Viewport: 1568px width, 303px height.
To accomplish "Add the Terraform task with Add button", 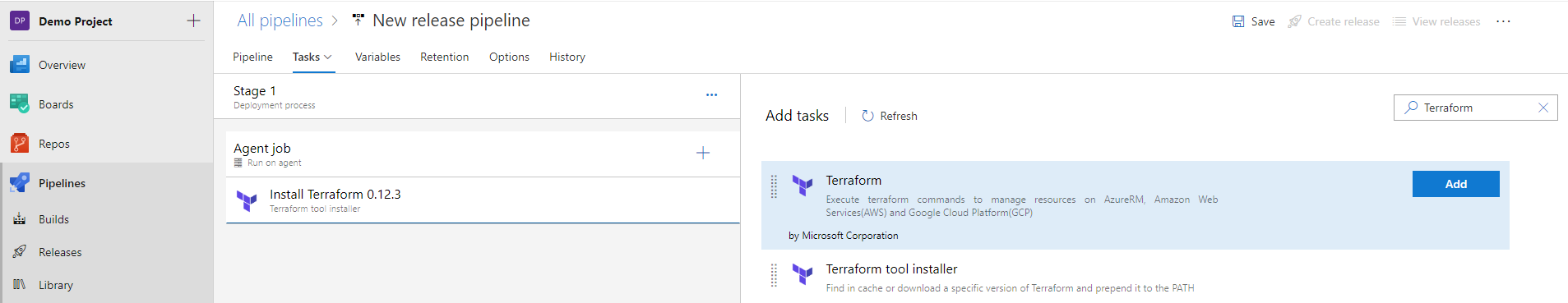I will 1455,184.
